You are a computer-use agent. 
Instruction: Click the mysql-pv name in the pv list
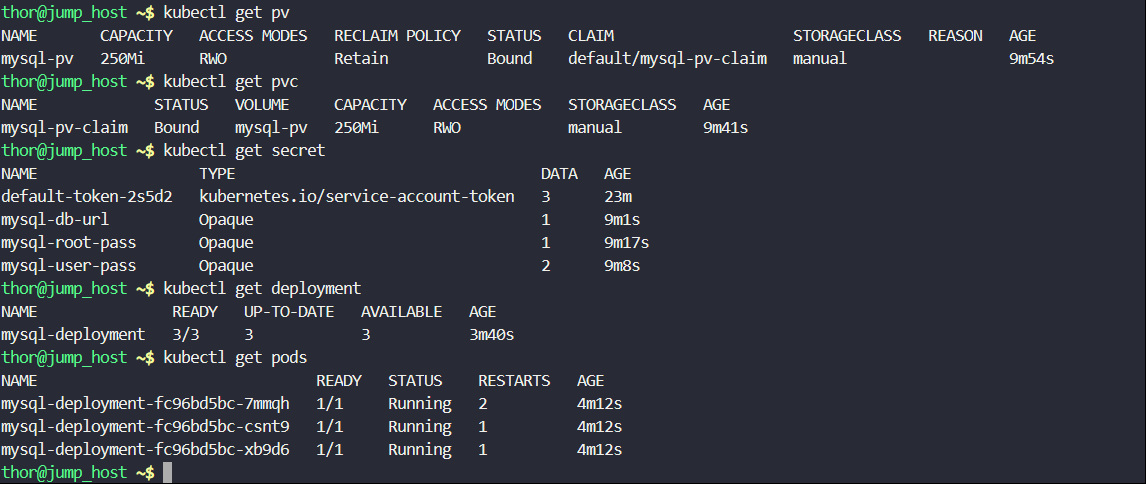(32, 58)
